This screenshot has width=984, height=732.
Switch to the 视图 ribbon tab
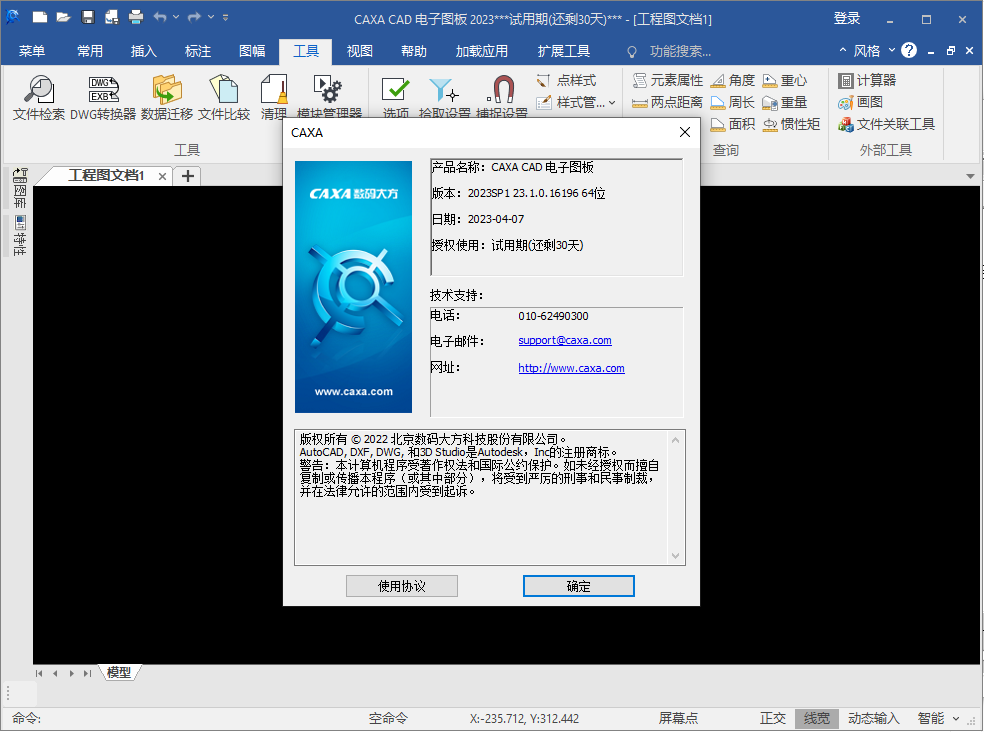click(360, 51)
